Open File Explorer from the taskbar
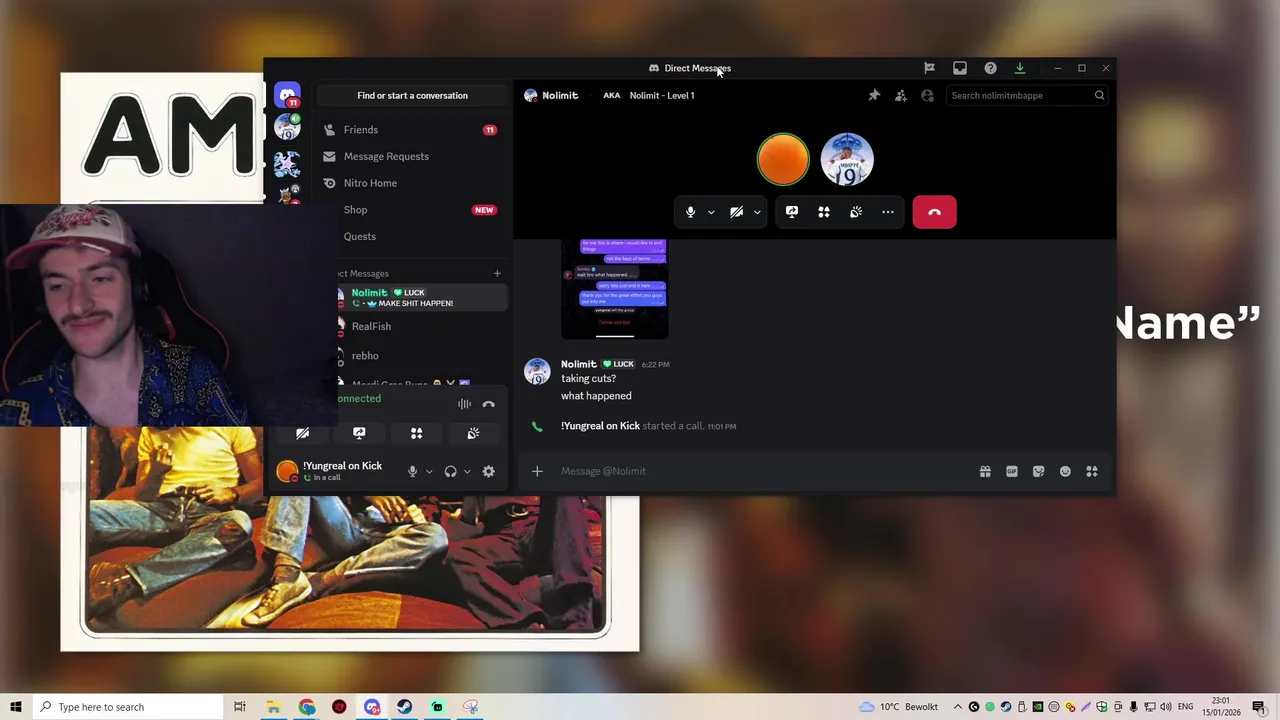This screenshot has height=720, width=1280. [273, 707]
